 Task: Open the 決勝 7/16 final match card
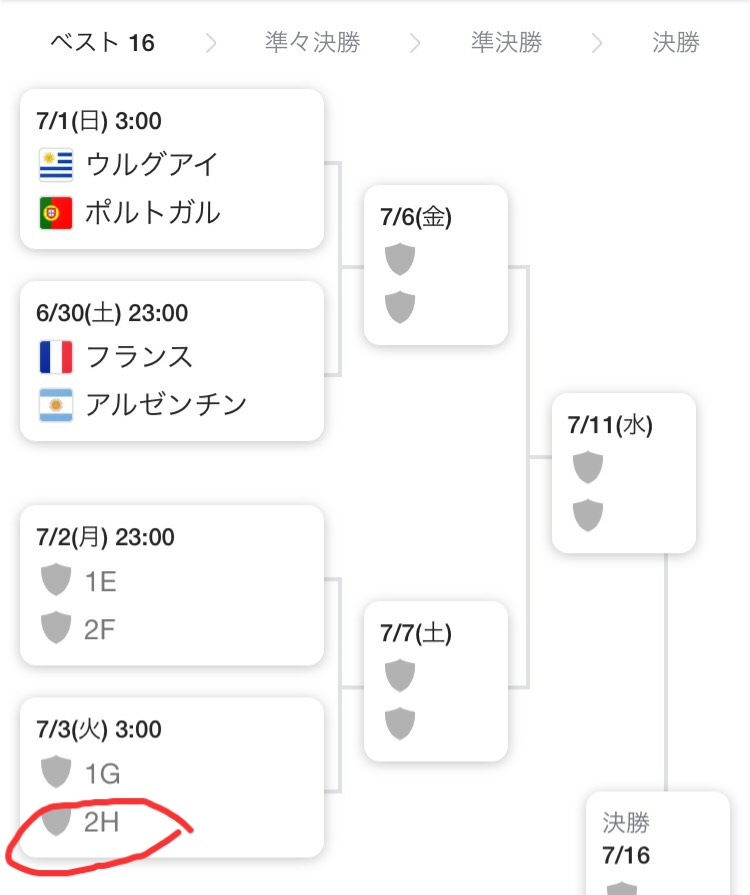coord(657,842)
